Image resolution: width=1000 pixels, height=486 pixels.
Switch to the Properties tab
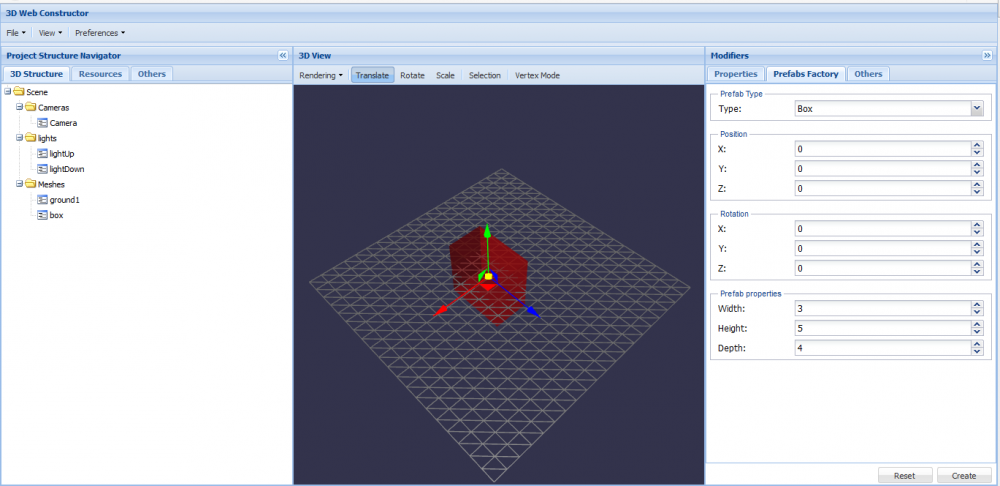(735, 74)
